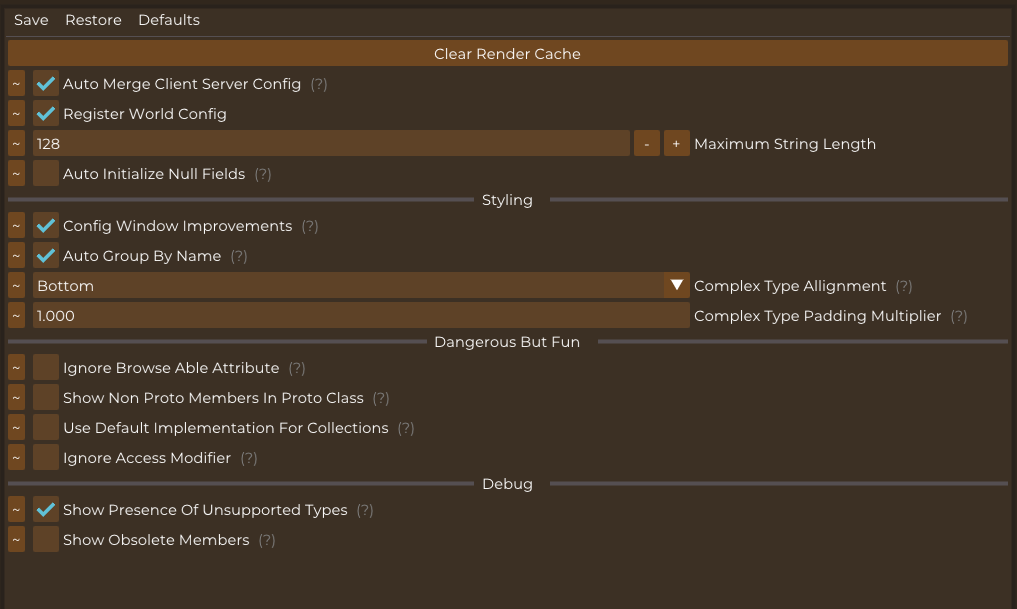
Task: Reset tilde button for Show Non Proto Members
Action: (x=16, y=398)
